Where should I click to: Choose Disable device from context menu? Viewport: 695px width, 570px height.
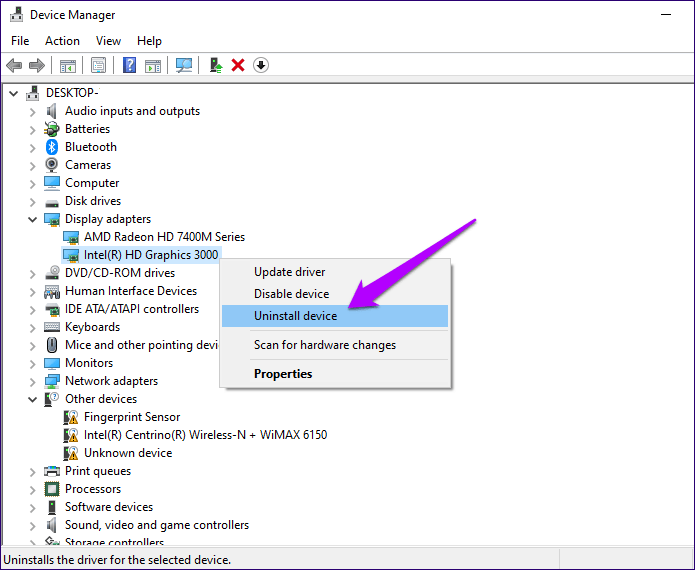(x=336, y=294)
